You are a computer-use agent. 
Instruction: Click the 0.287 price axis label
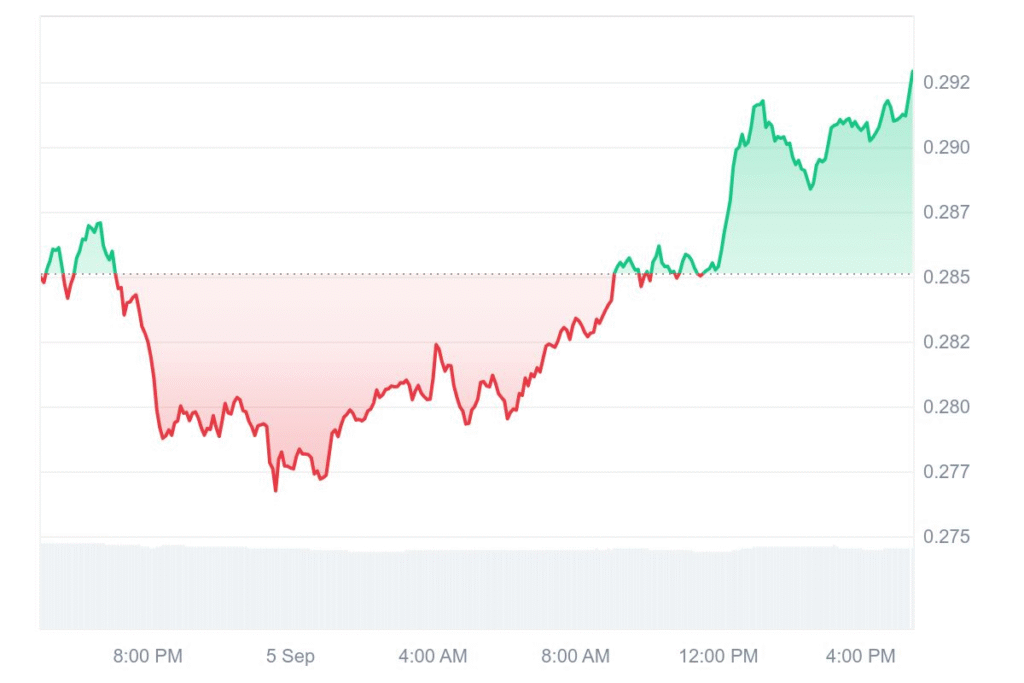pyautogui.click(x=946, y=212)
